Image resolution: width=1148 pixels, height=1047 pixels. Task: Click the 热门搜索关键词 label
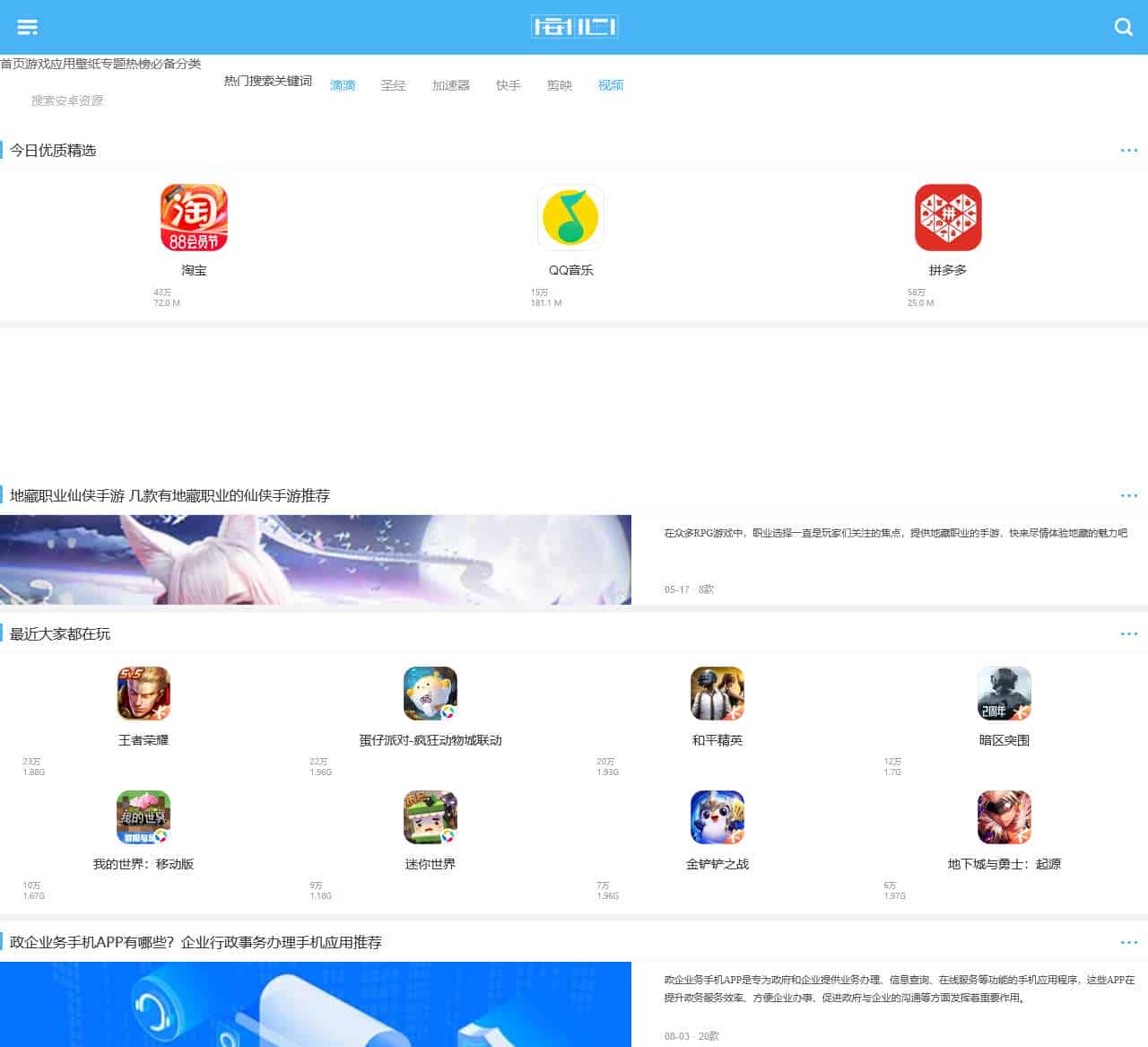point(268,81)
